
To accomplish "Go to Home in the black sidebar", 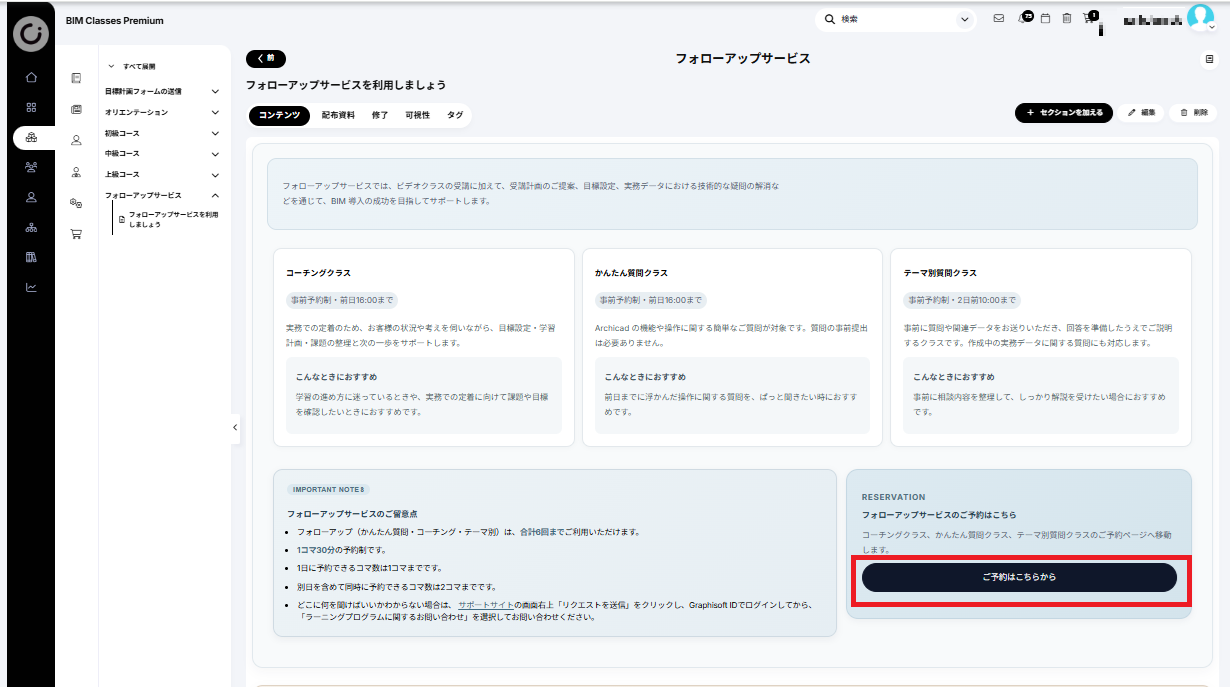I will click(x=31, y=77).
